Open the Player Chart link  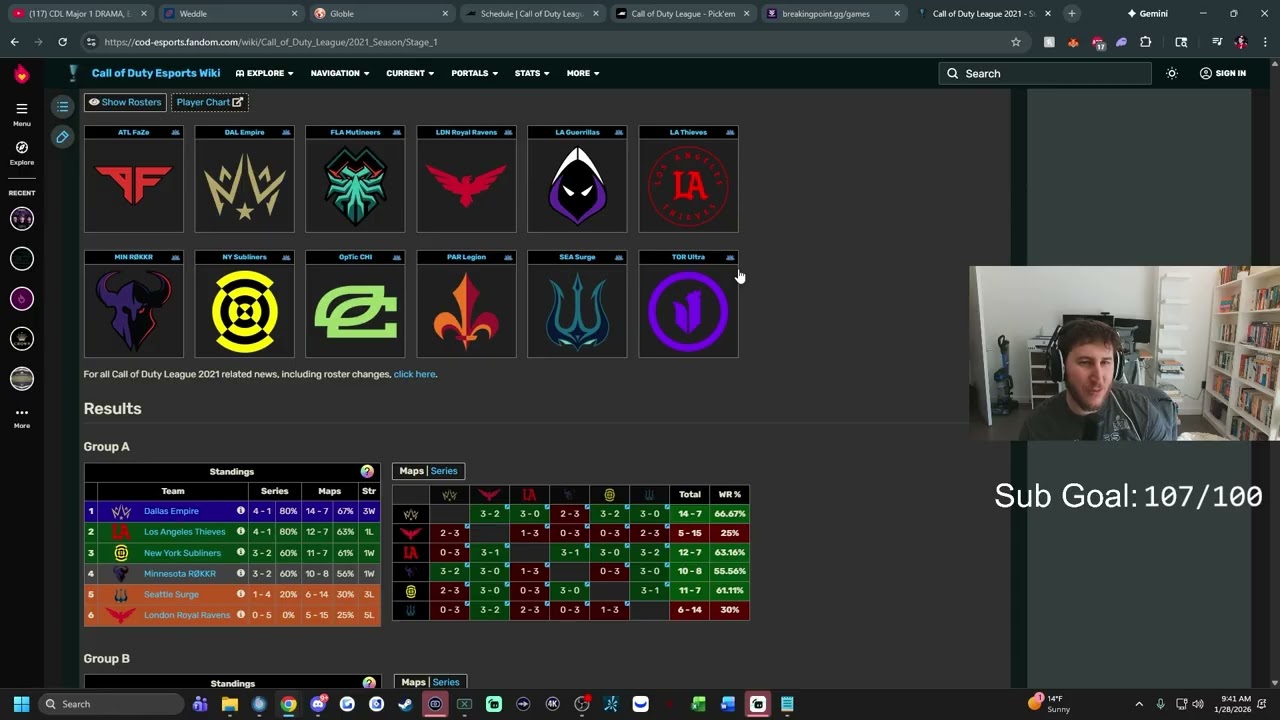pos(210,102)
